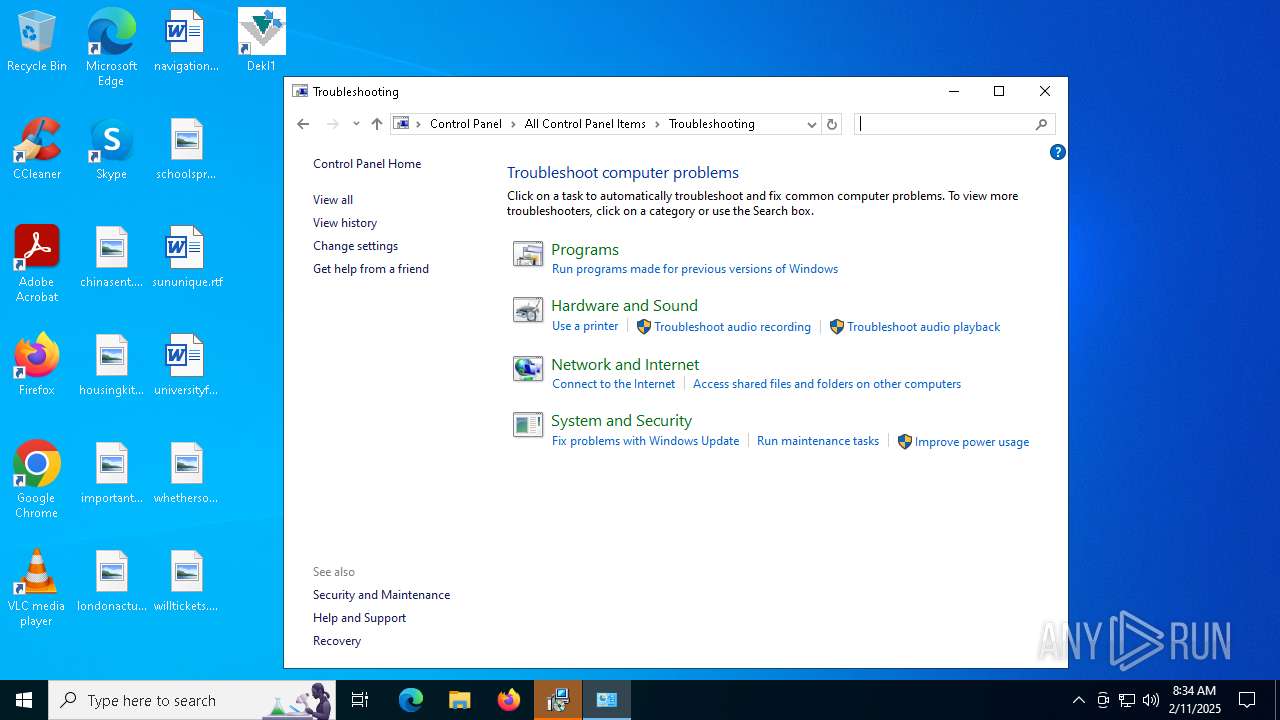Open Connect to the Internet troubleshooter
This screenshot has width=1280, height=720.
[x=614, y=384]
